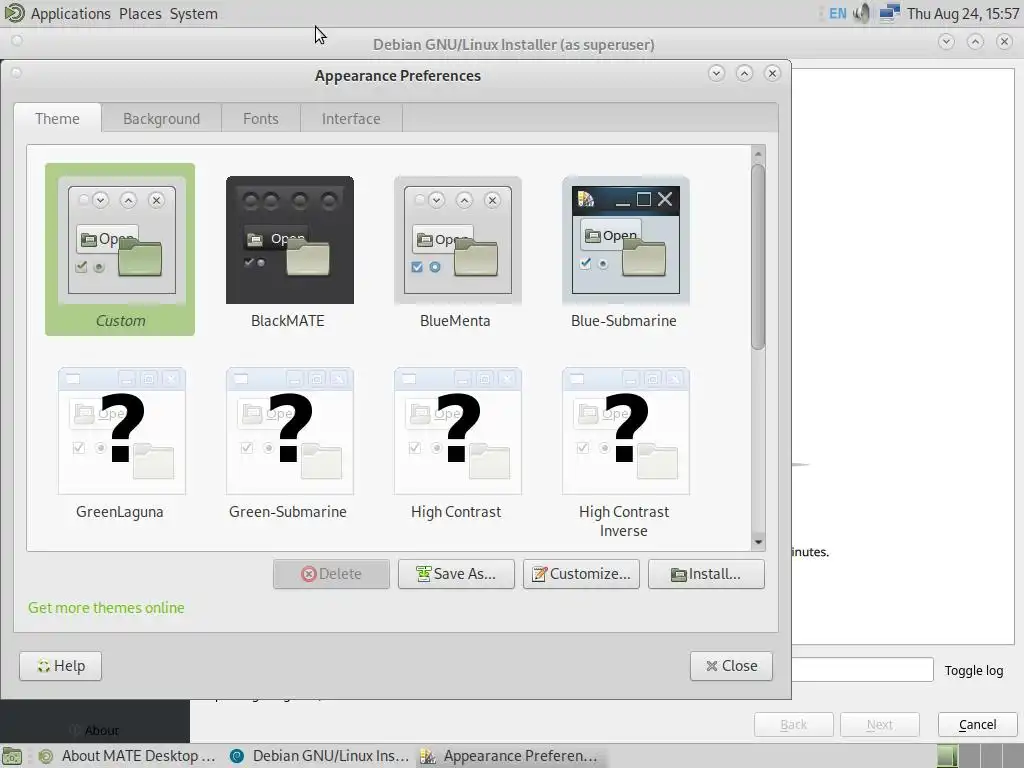
Task: Click the installer window's close icon
Action: [x=1004, y=42]
